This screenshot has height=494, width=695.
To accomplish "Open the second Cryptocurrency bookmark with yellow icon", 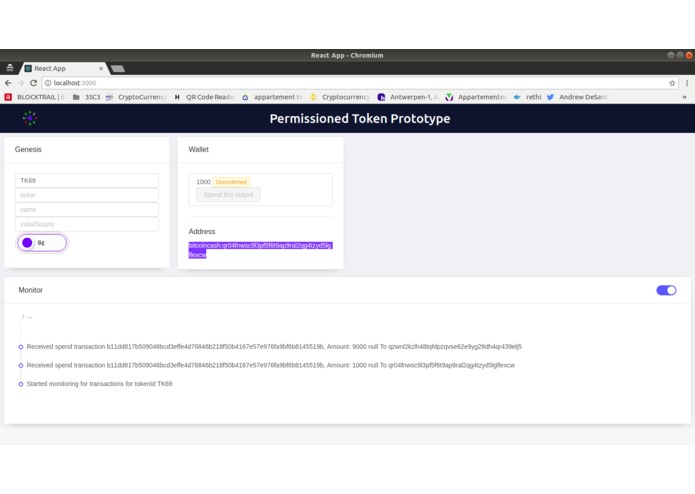I will coord(340,97).
